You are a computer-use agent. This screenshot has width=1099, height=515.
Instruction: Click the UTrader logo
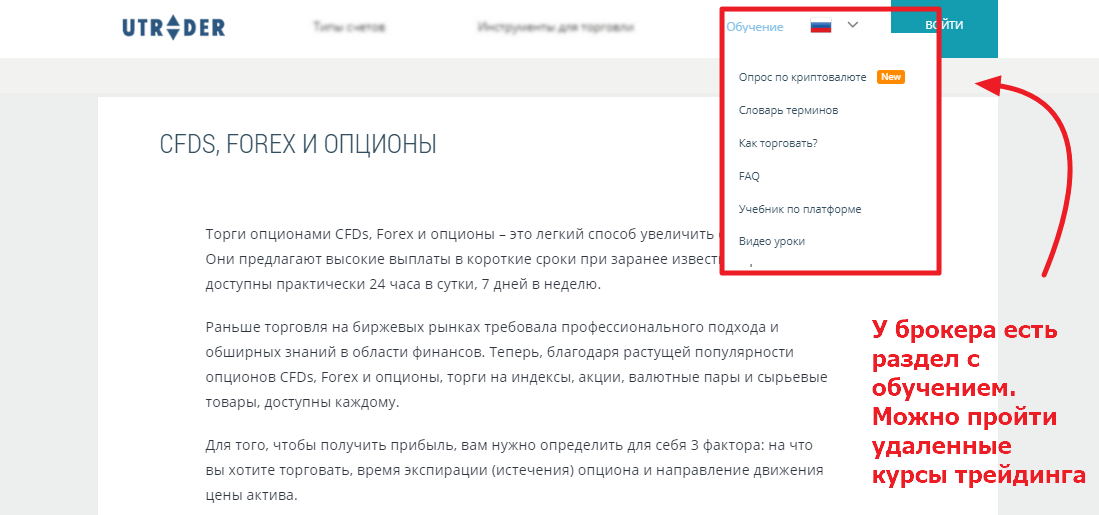173,27
